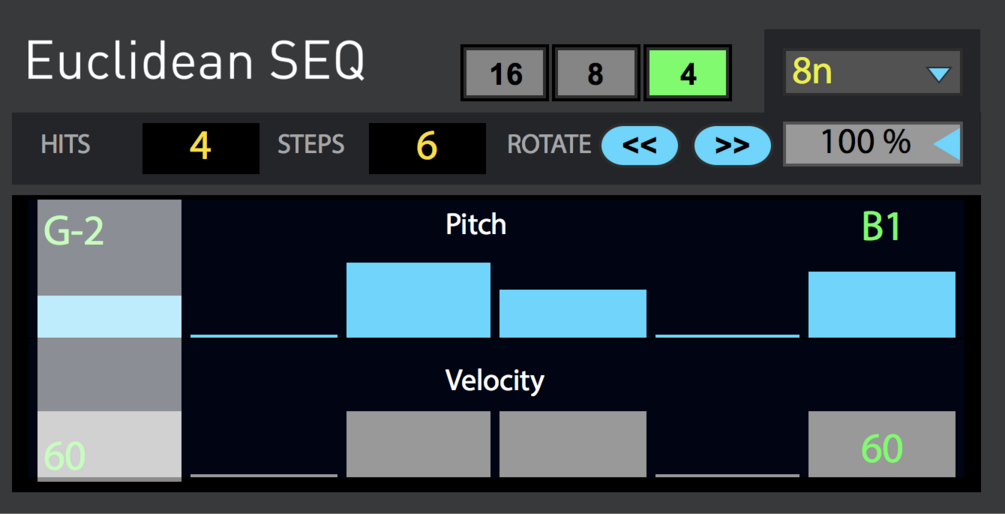Click the dropdown arrow next to 8n
This screenshot has height=514, width=1005.
(938, 73)
